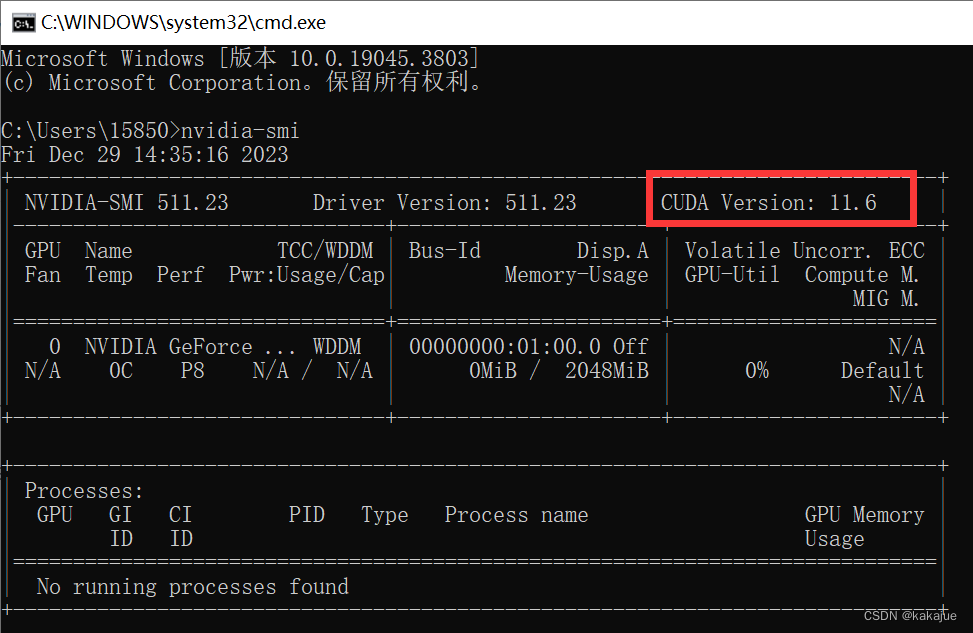Click the timestamp Fri Dec 29 line
Viewport: 973px width, 633px height.
[146, 155]
